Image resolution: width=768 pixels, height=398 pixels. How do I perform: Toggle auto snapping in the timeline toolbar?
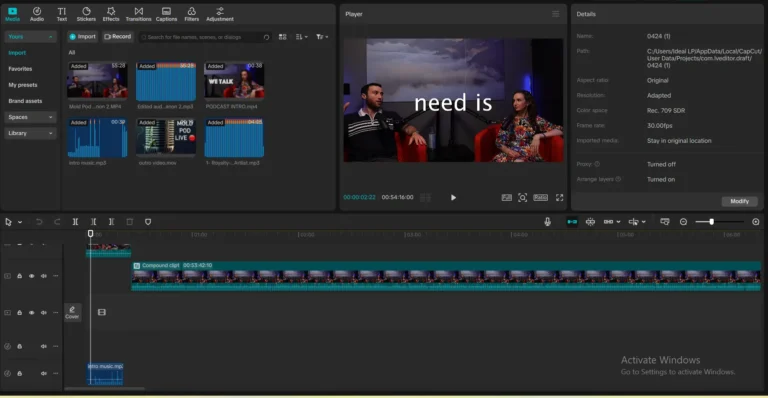(x=590, y=222)
